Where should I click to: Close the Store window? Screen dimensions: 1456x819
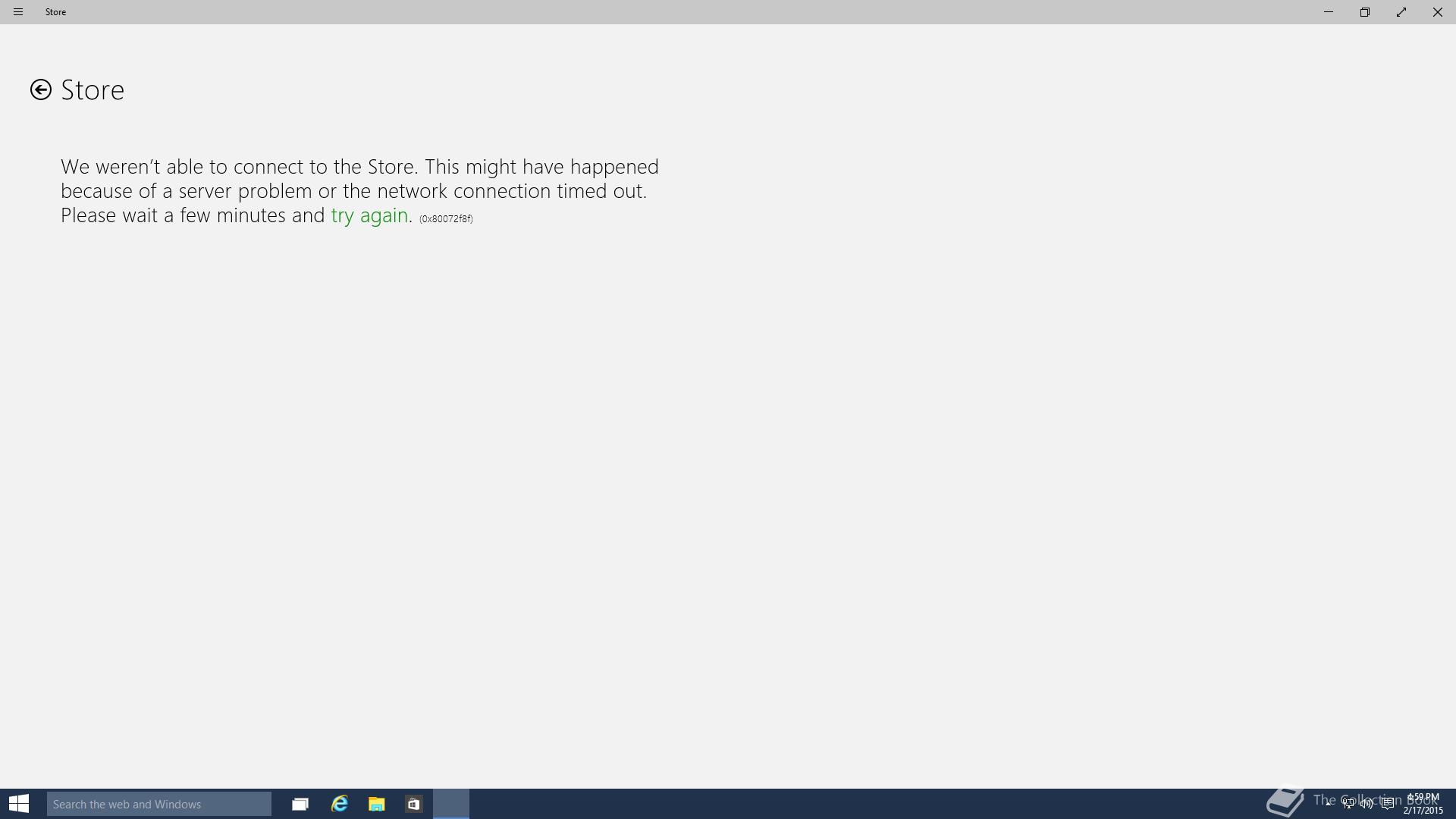[x=1438, y=12]
